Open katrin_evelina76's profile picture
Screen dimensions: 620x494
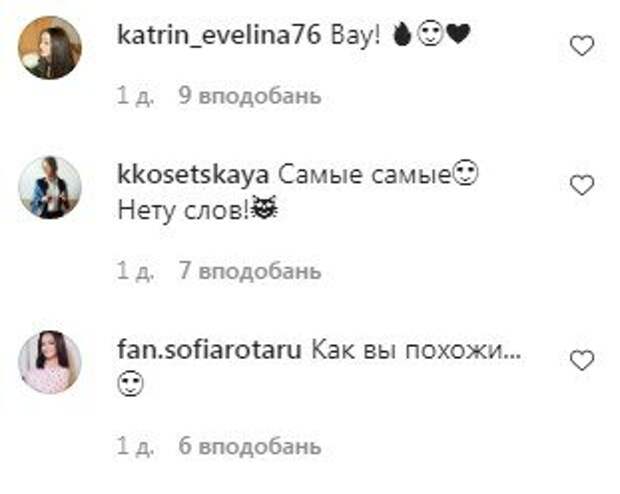(50, 47)
